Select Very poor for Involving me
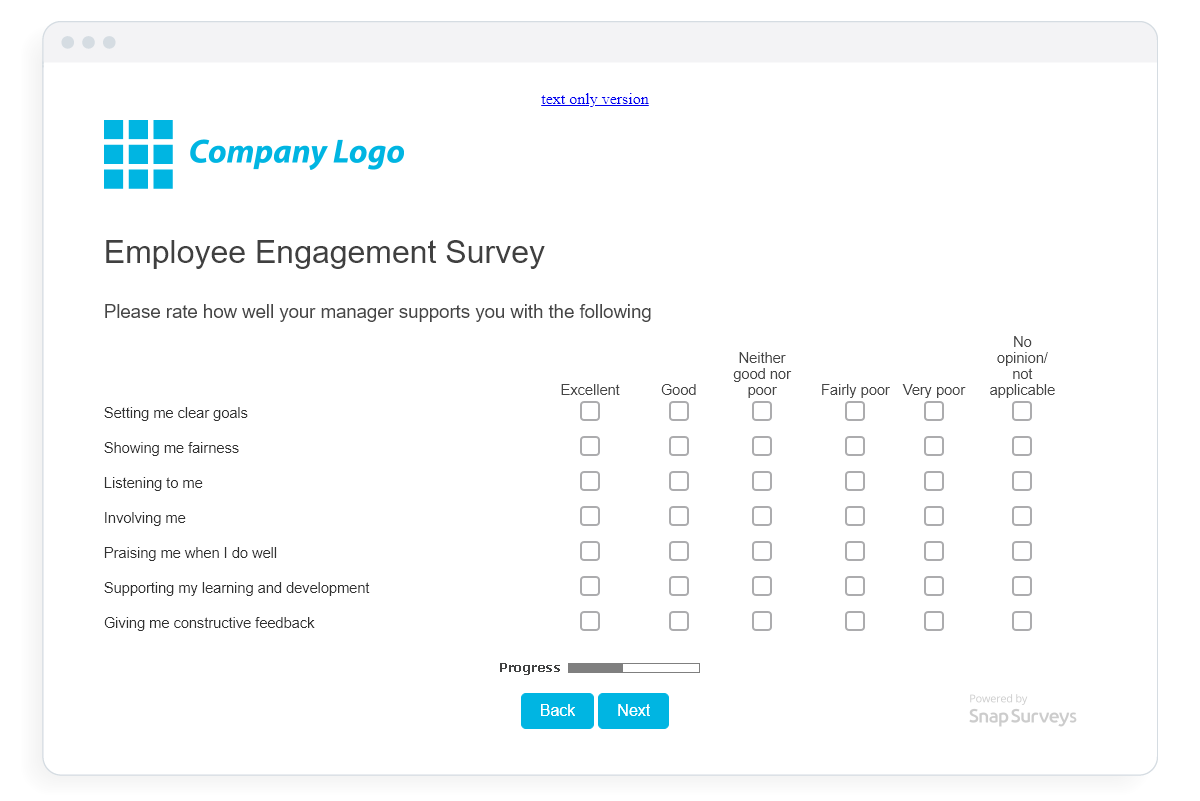 (x=934, y=516)
